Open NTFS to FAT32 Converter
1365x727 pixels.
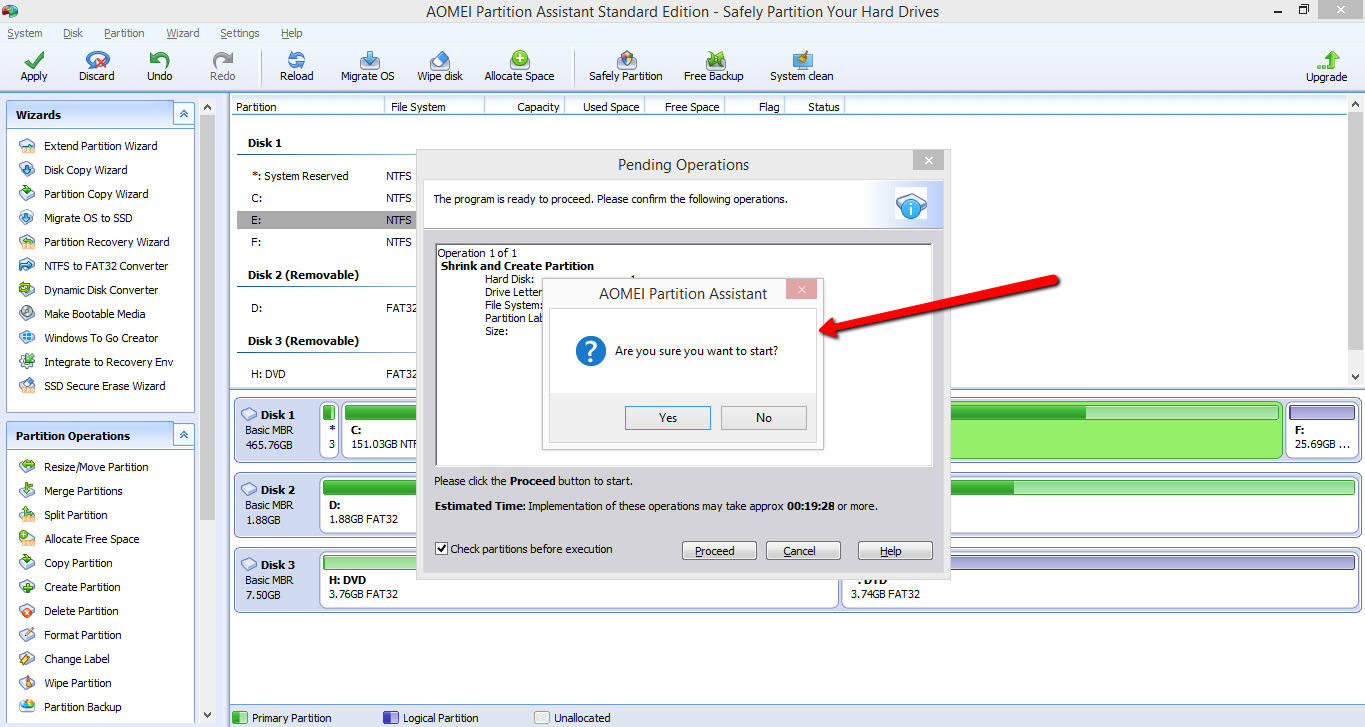pyautogui.click(x=106, y=266)
